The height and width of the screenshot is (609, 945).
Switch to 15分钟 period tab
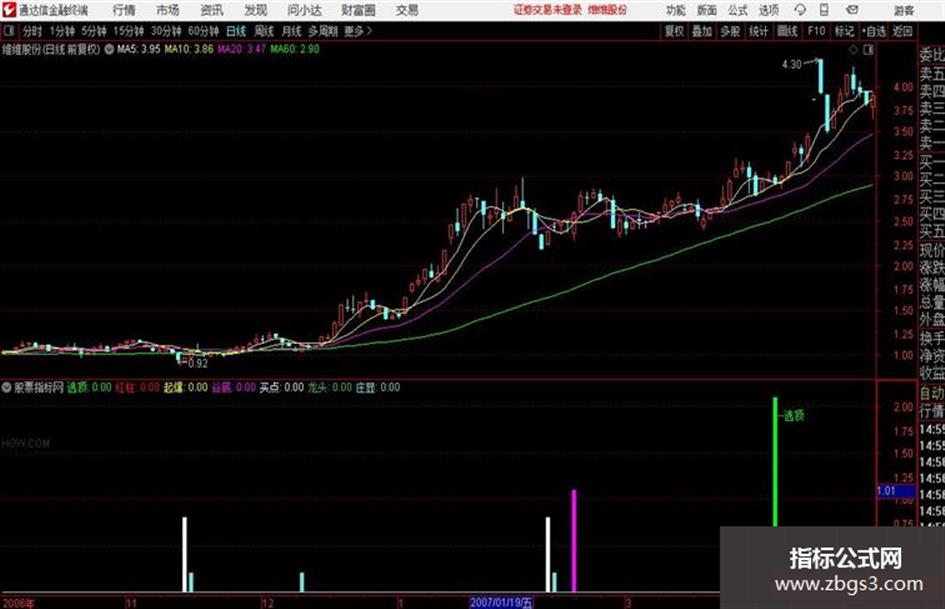point(129,31)
